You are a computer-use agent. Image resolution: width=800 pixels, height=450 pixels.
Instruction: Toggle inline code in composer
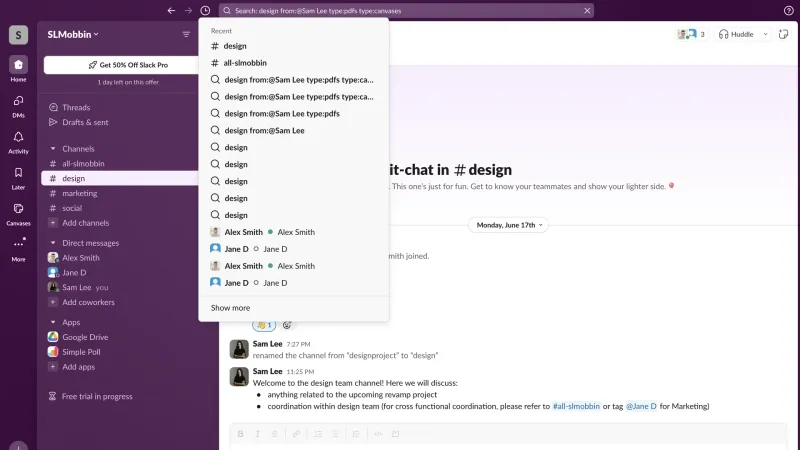pos(378,434)
